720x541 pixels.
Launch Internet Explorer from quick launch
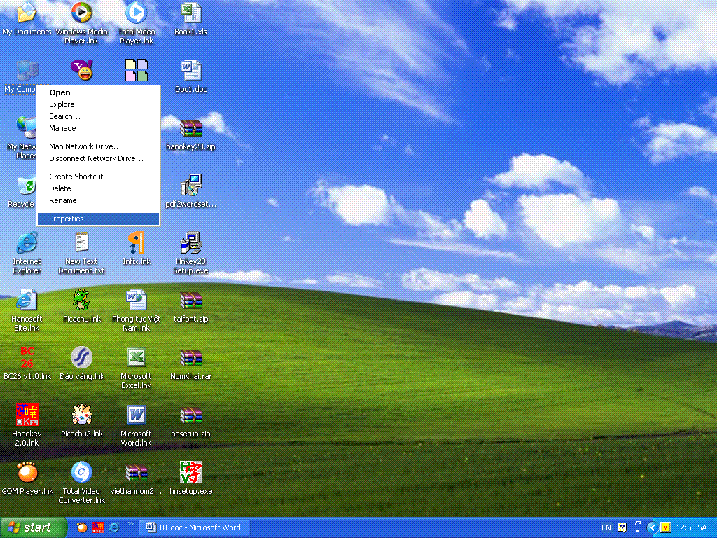click(x=114, y=528)
